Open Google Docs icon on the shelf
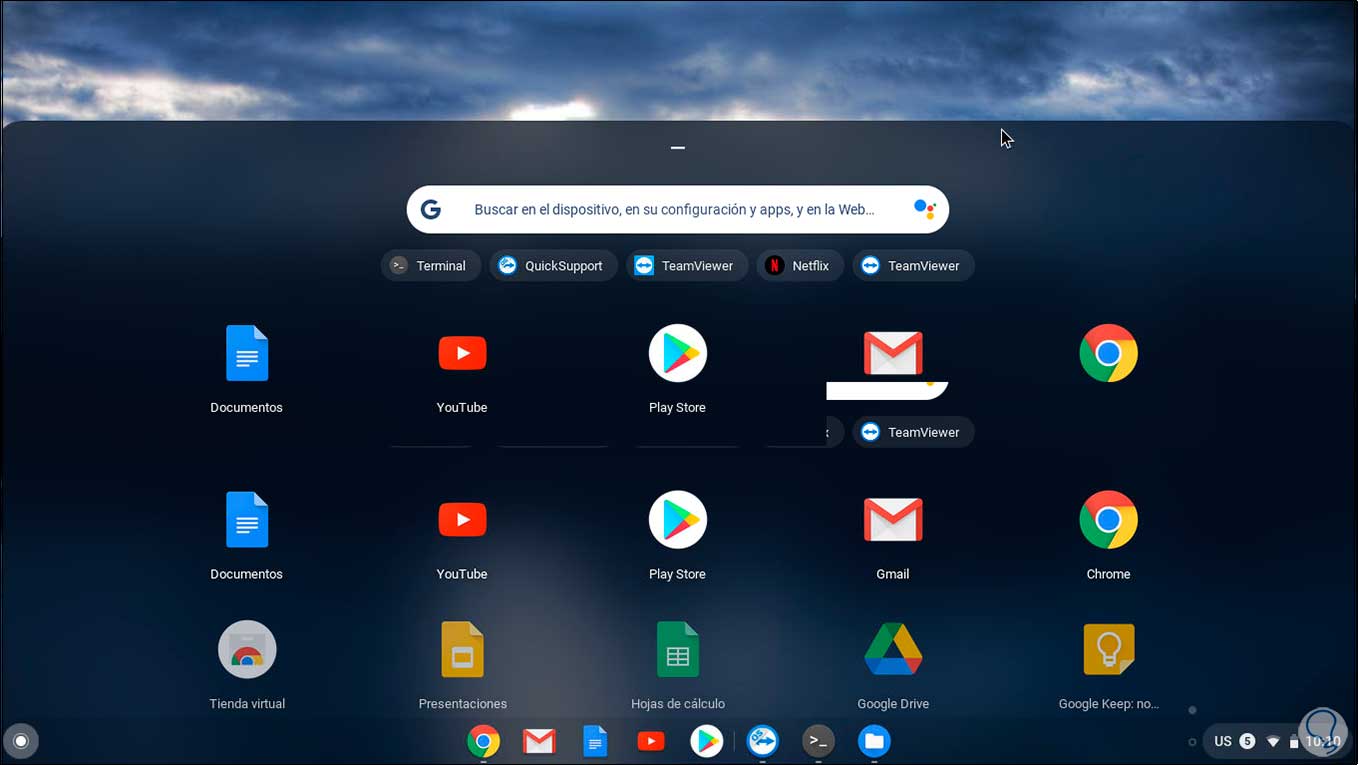 point(595,741)
